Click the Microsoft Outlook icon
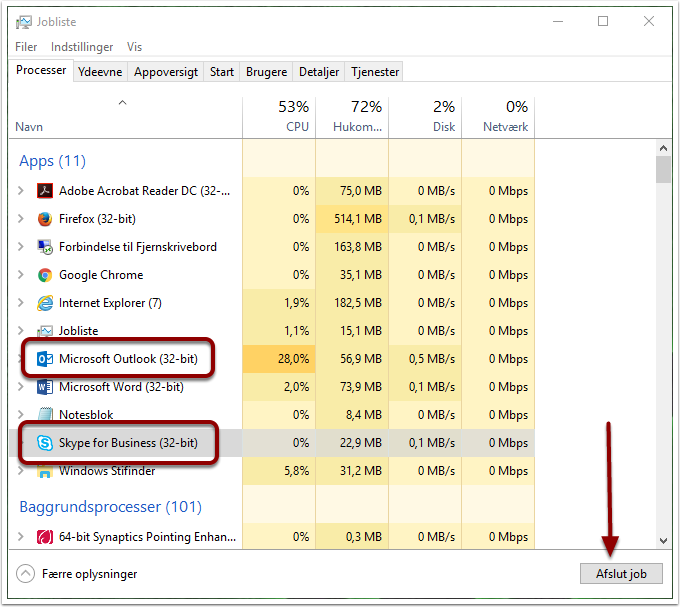Screen dimensions: 680x607 coord(45,359)
